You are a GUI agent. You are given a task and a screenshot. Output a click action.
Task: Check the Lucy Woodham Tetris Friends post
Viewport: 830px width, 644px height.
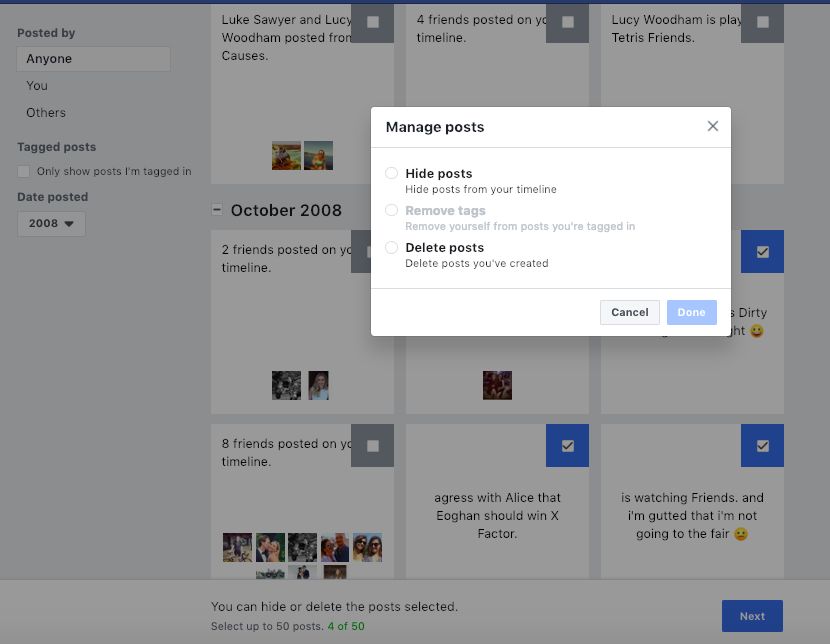762,22
